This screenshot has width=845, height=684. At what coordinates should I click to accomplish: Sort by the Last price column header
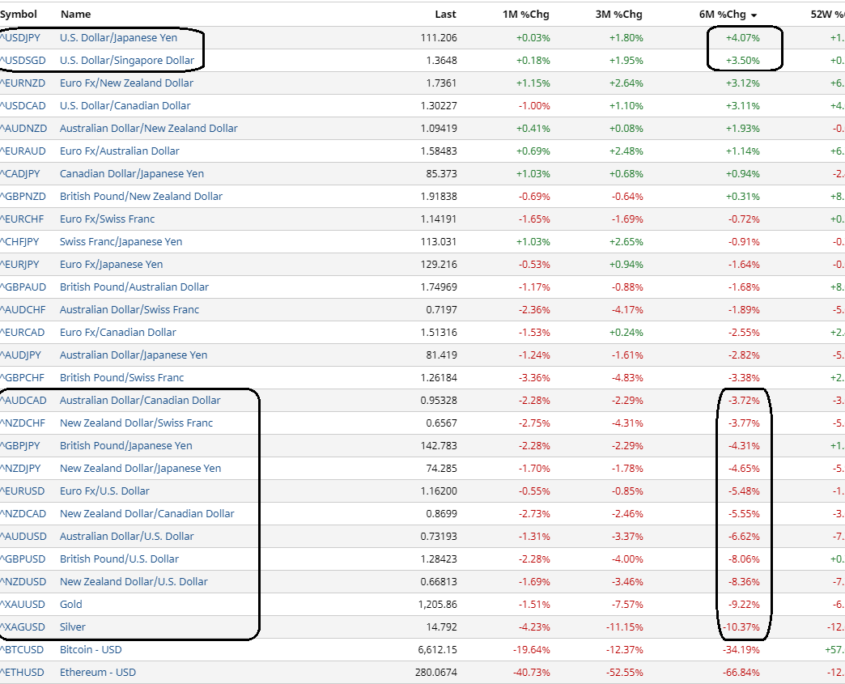click(x=445, y=14)
